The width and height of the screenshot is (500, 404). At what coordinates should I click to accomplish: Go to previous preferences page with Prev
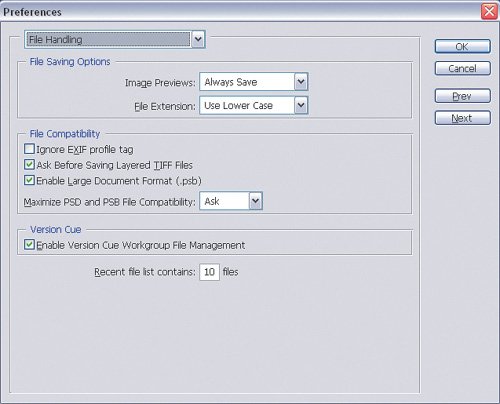[462, 96]
